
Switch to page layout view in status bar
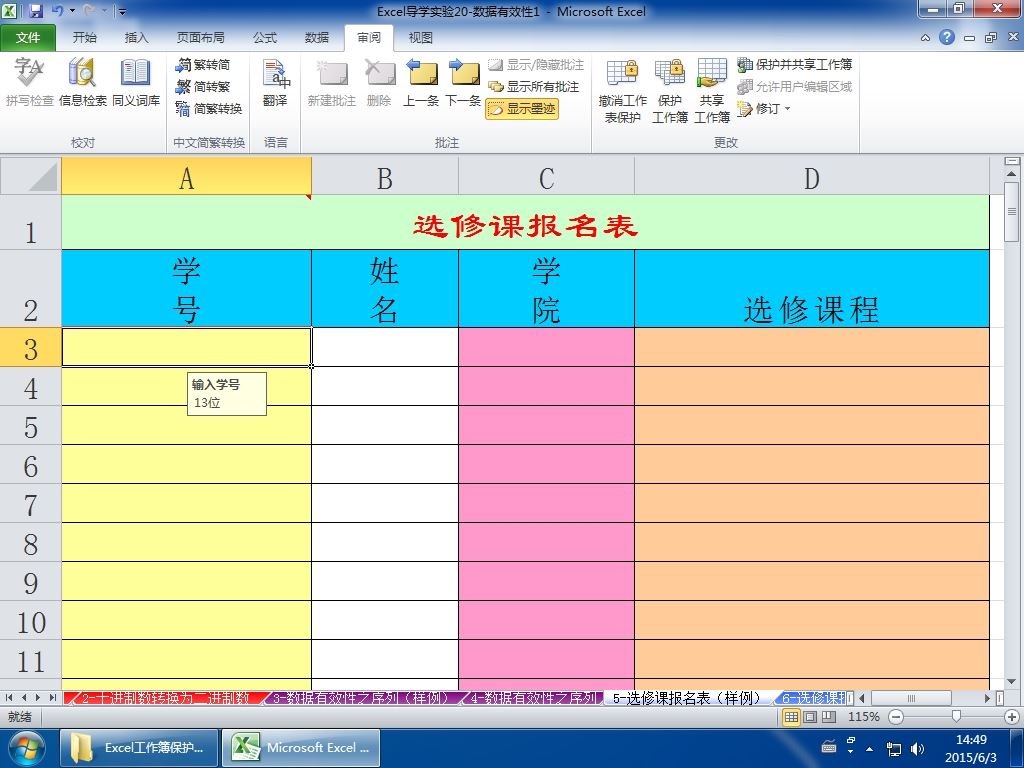coord(810,716)
